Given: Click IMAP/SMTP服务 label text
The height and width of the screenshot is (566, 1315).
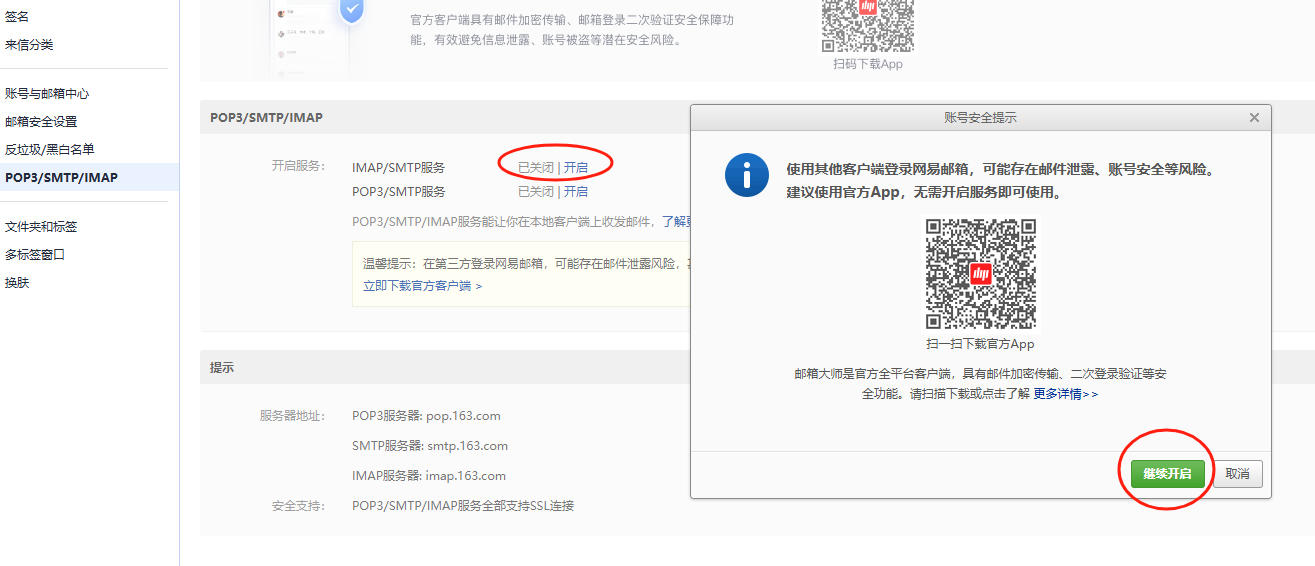Looking at the screenshot, I should [x=399, y=167].
